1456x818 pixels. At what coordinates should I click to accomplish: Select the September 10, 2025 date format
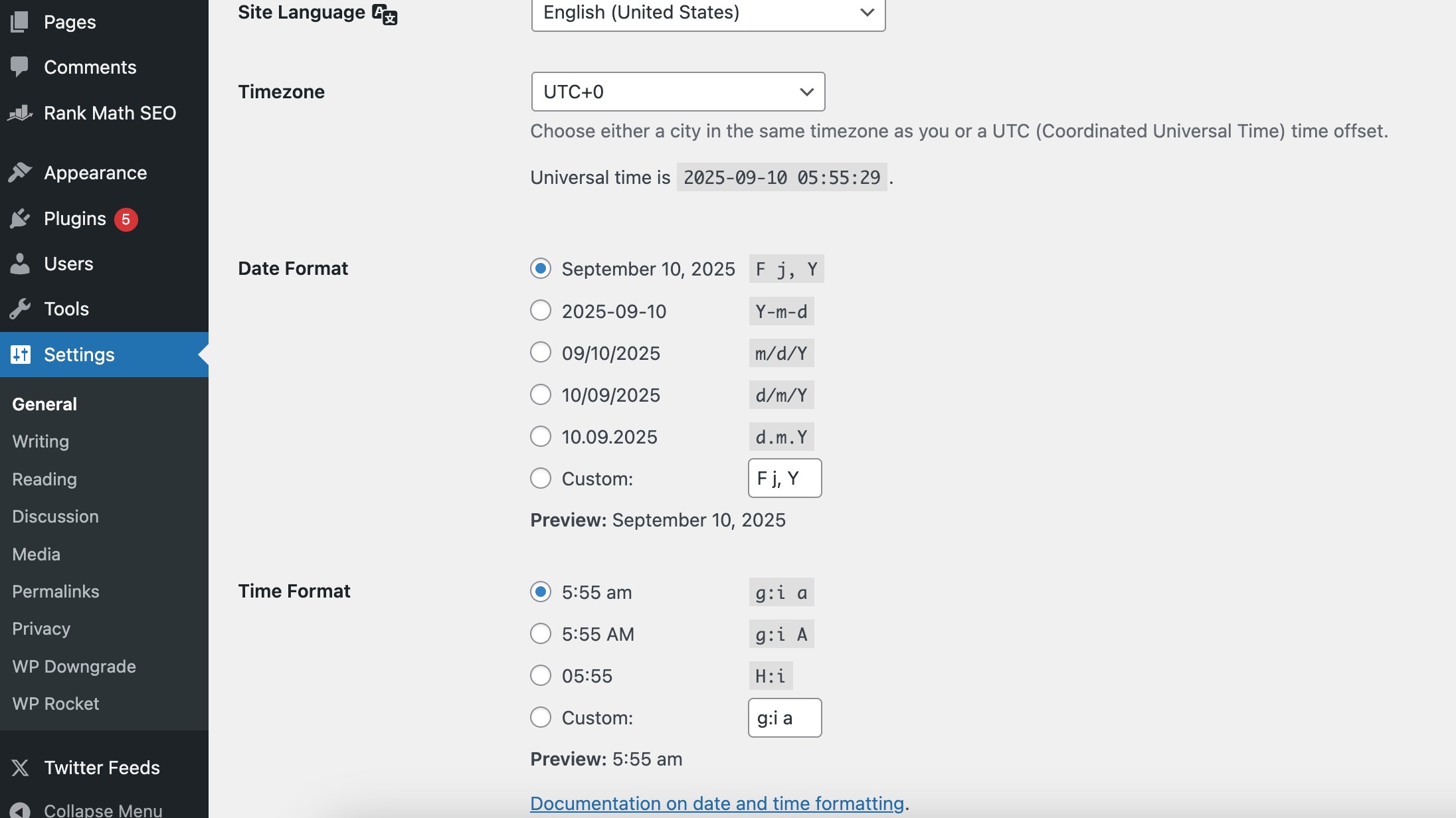click(541, 268)
